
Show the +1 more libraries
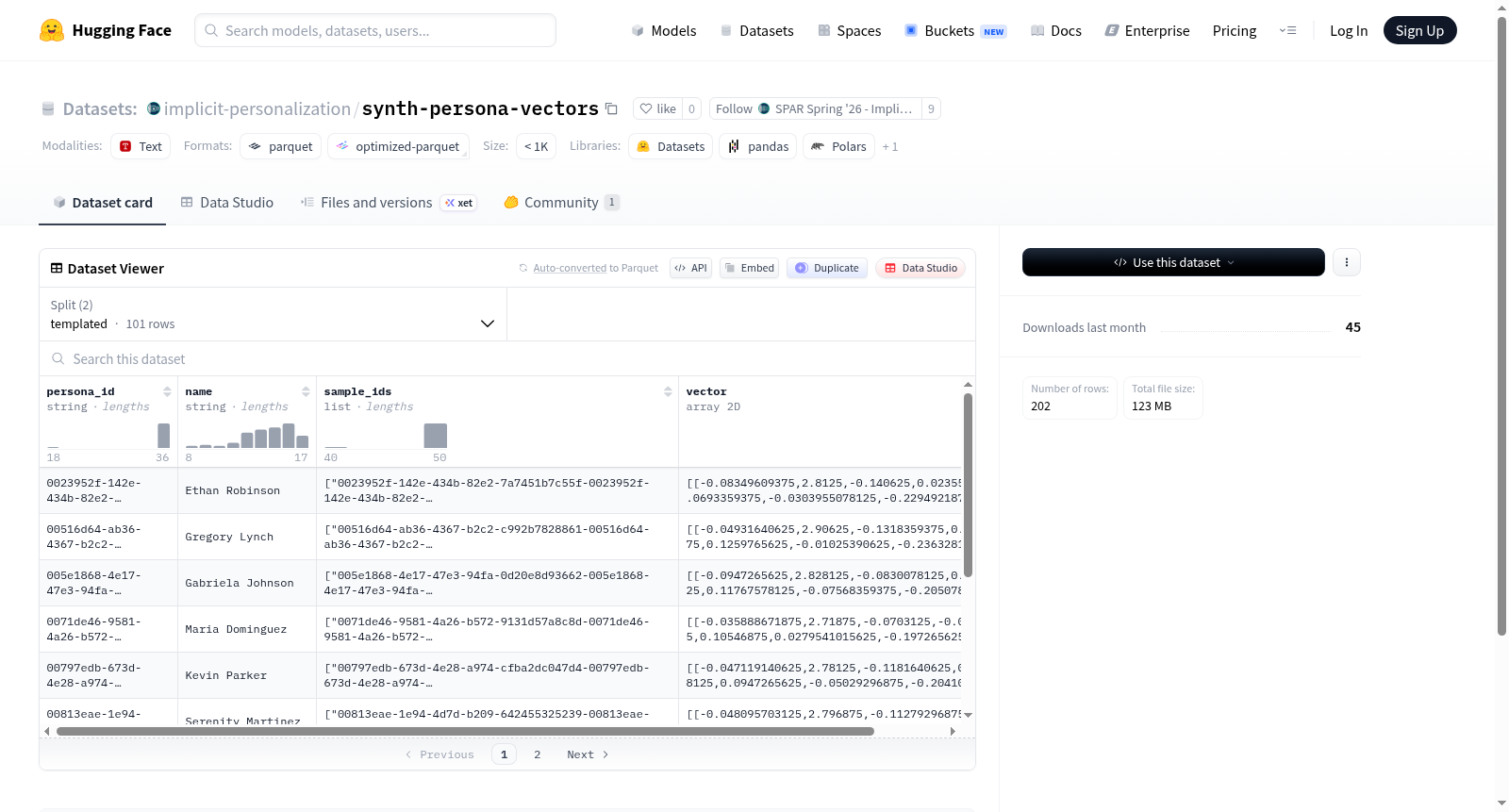(889, 147)
